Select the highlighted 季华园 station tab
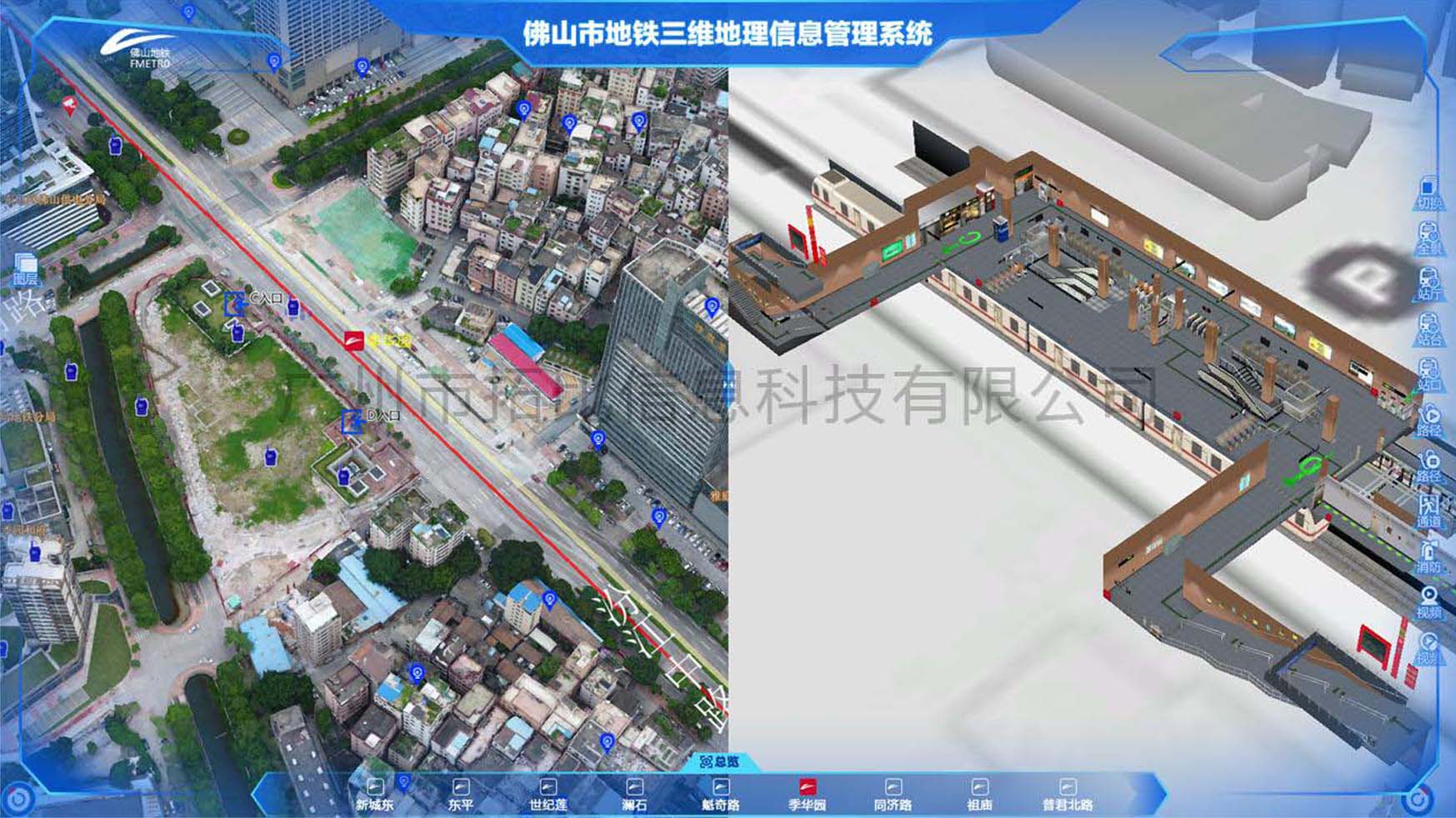 [x=808, y=796]
